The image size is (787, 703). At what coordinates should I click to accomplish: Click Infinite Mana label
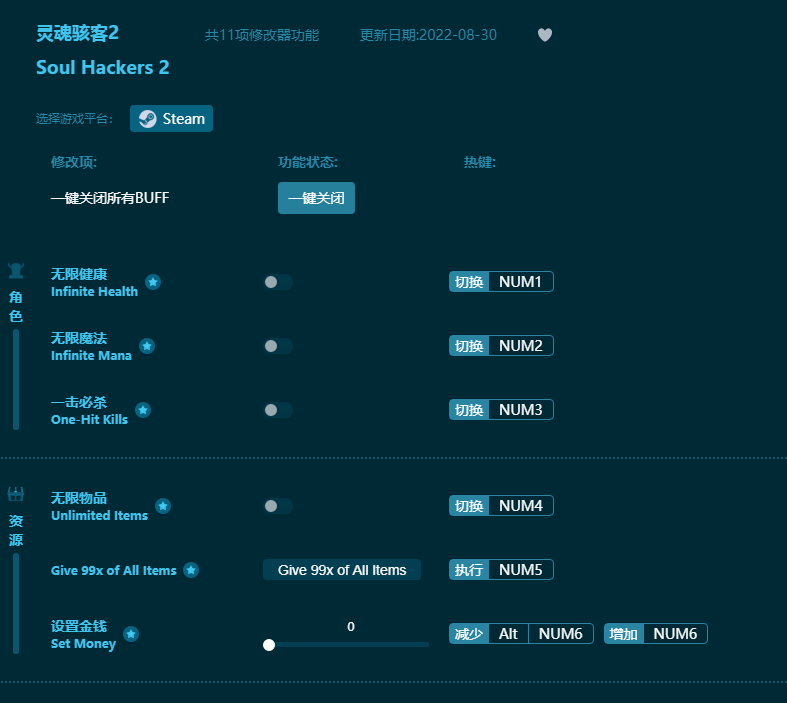coord(91,355)
